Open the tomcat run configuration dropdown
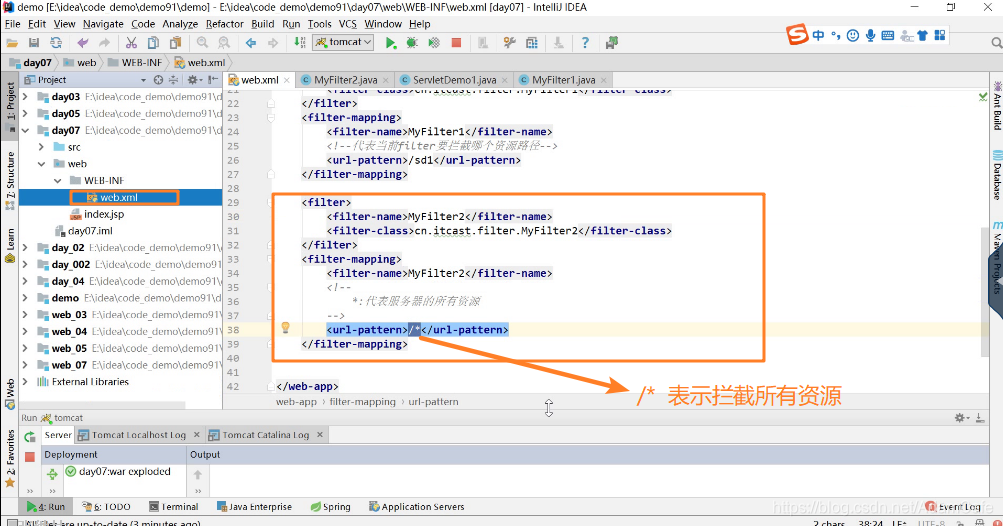1003x526 pixels. click(343, 42)
